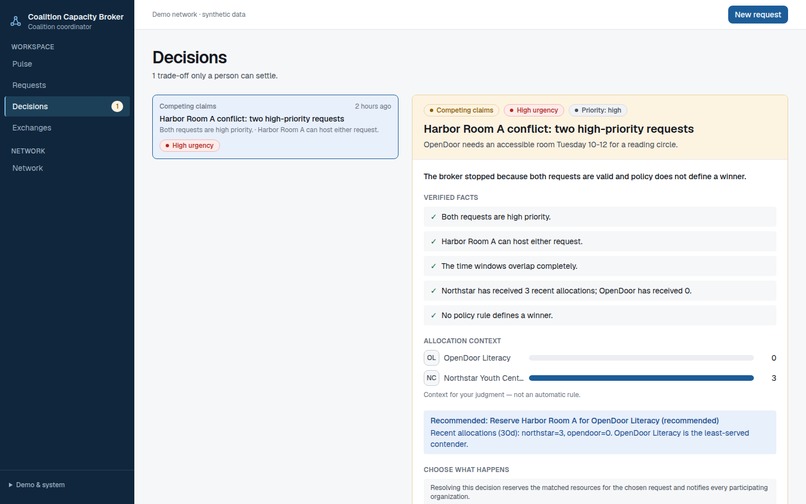Click the Decisions page title
This screenshot has width=806, height=504.
pos(190,57)
